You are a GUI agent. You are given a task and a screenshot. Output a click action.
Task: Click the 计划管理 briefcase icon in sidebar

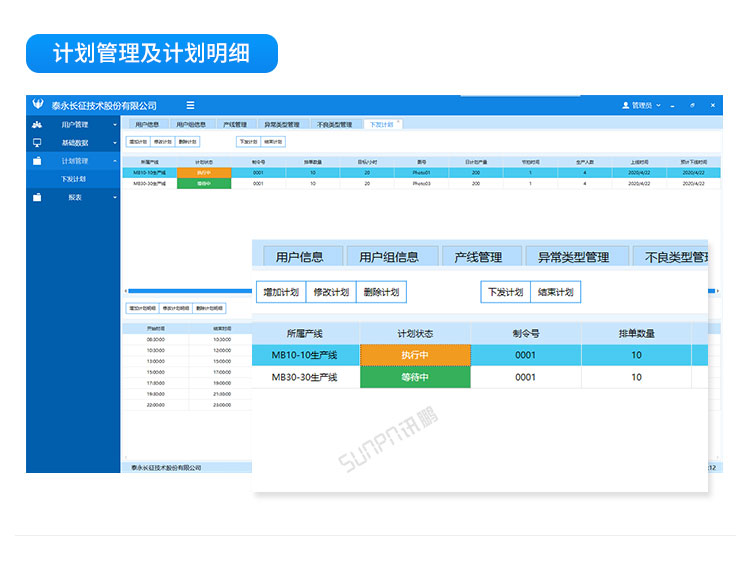pos(37,161)
